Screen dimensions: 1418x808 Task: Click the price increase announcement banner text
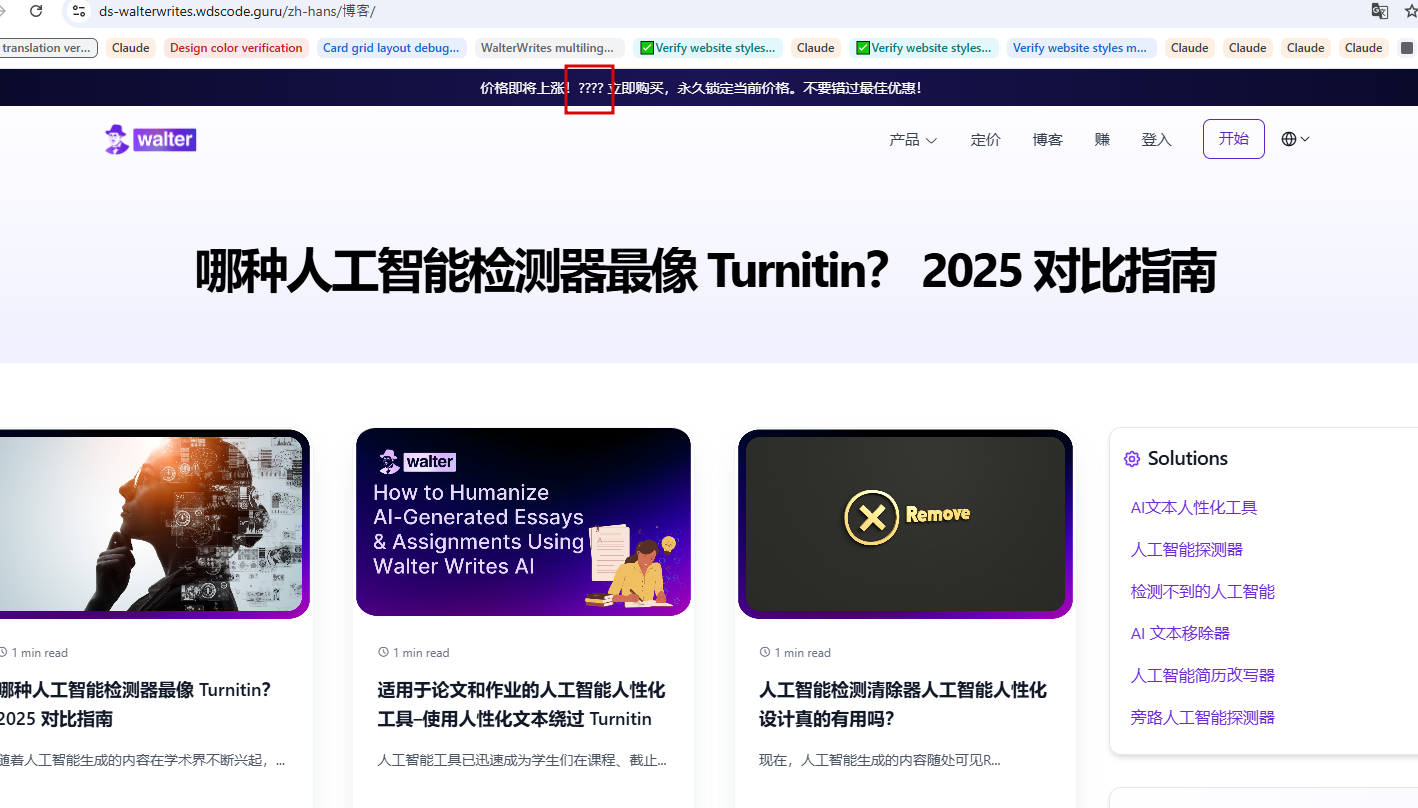(x=700, y=88)
